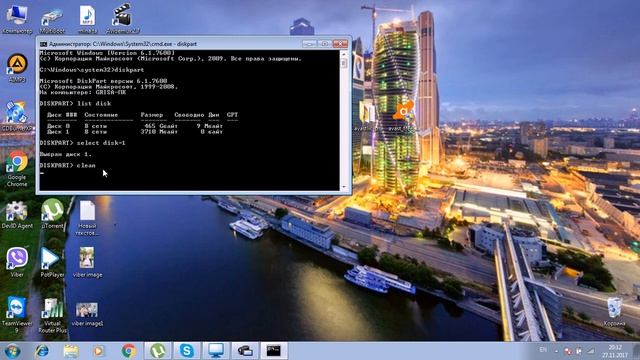640x360 pixels.
Task: Click the taskbar clock and date
Action: click(615, 351)
